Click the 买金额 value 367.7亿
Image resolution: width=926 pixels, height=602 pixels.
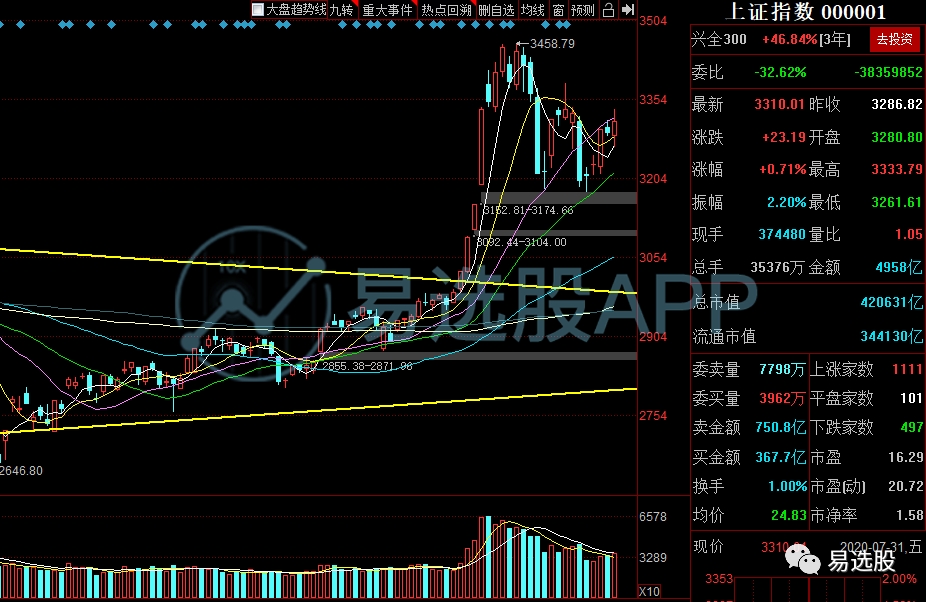click(780, 457)
